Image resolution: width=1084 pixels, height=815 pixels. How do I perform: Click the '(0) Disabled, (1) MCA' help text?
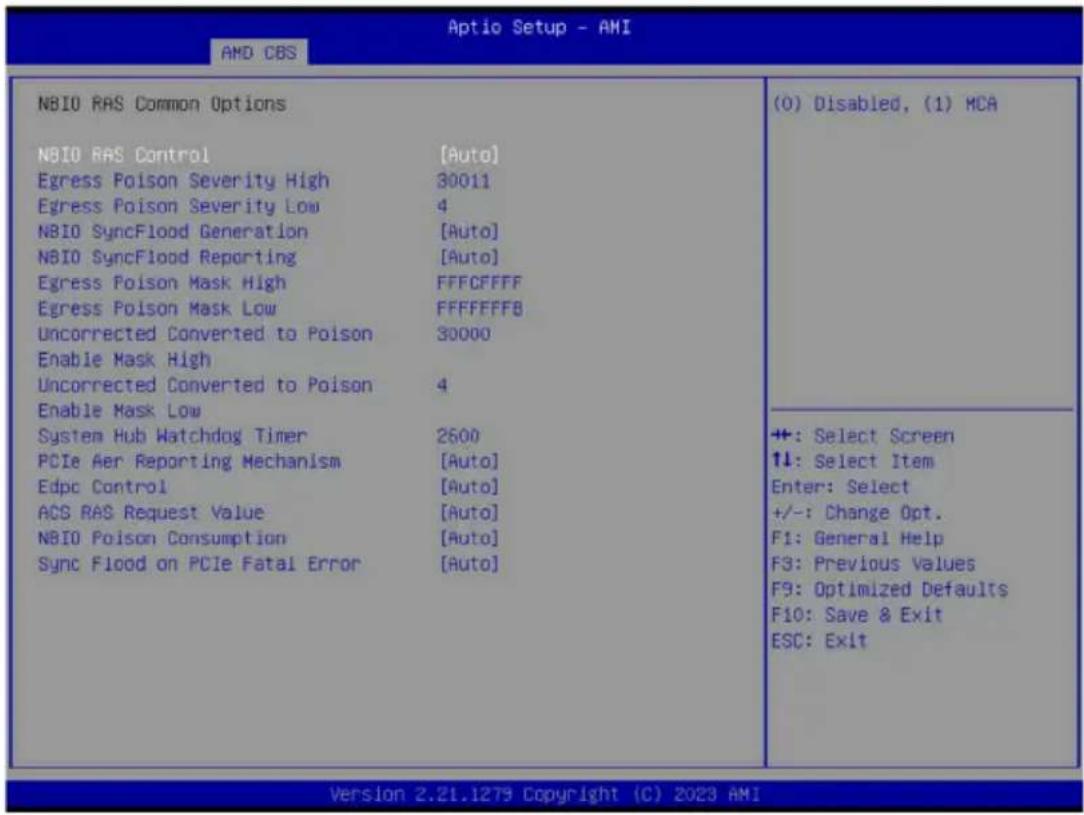click(x=884, y=104)
